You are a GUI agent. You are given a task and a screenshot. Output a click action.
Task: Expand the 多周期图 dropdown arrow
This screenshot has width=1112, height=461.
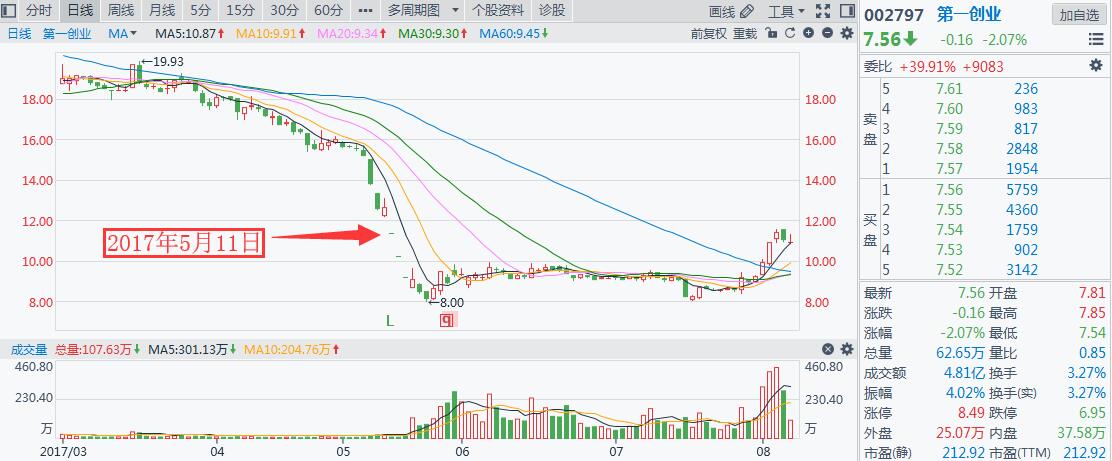click(x=455, y=11)
